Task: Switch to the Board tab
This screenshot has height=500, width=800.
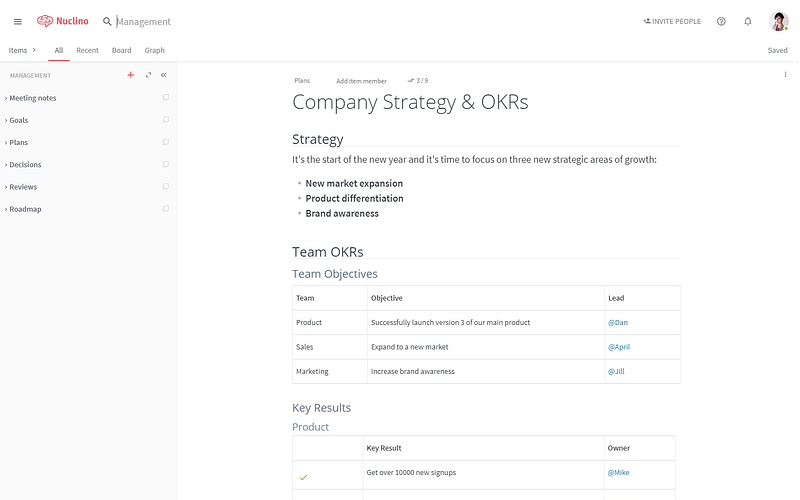Action: click(121, 50)
